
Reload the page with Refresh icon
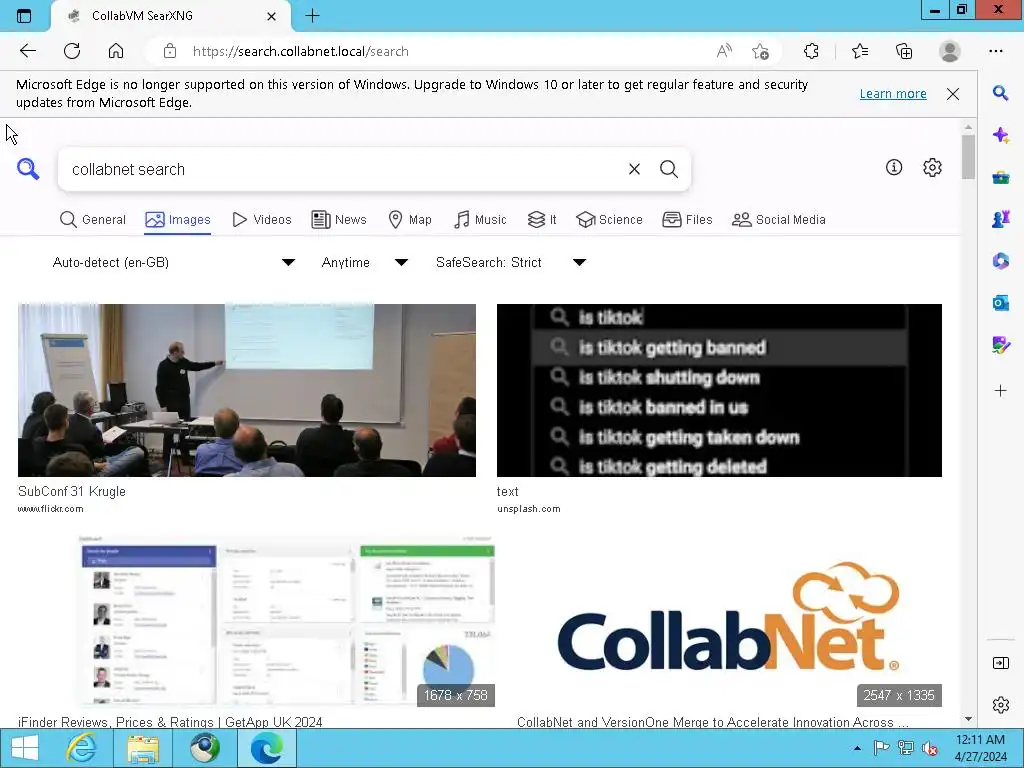72,51
